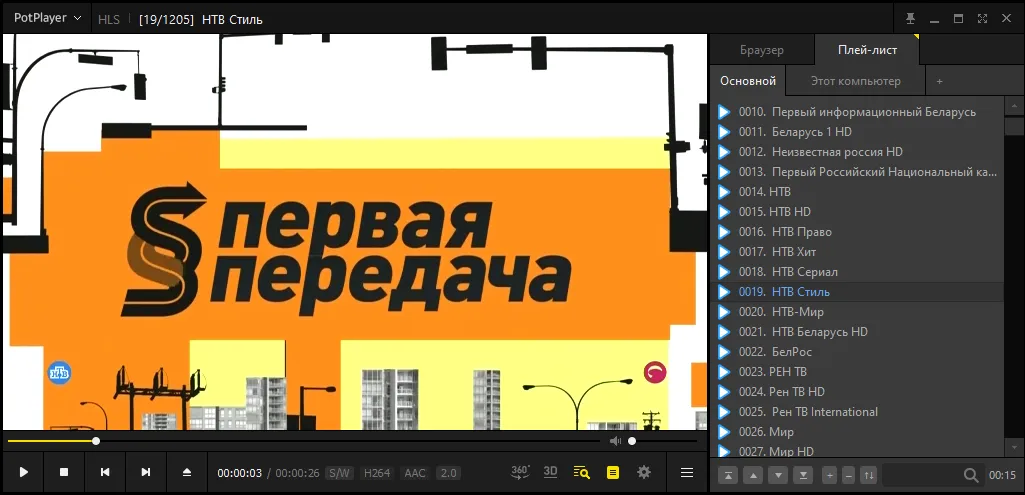Open the settings gear control panel
This screenshot has height=495, width=1025.
644,472
